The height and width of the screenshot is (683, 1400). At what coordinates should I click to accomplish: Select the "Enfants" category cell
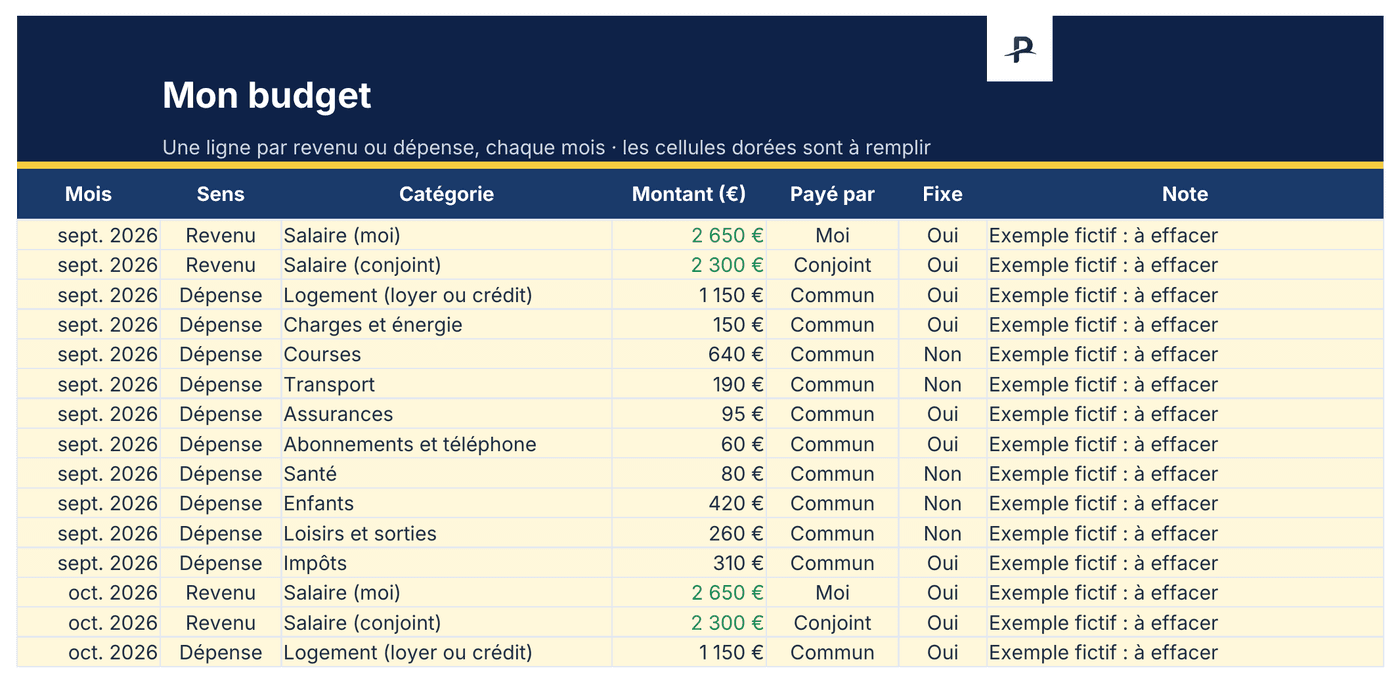click(x=447, y=504)
